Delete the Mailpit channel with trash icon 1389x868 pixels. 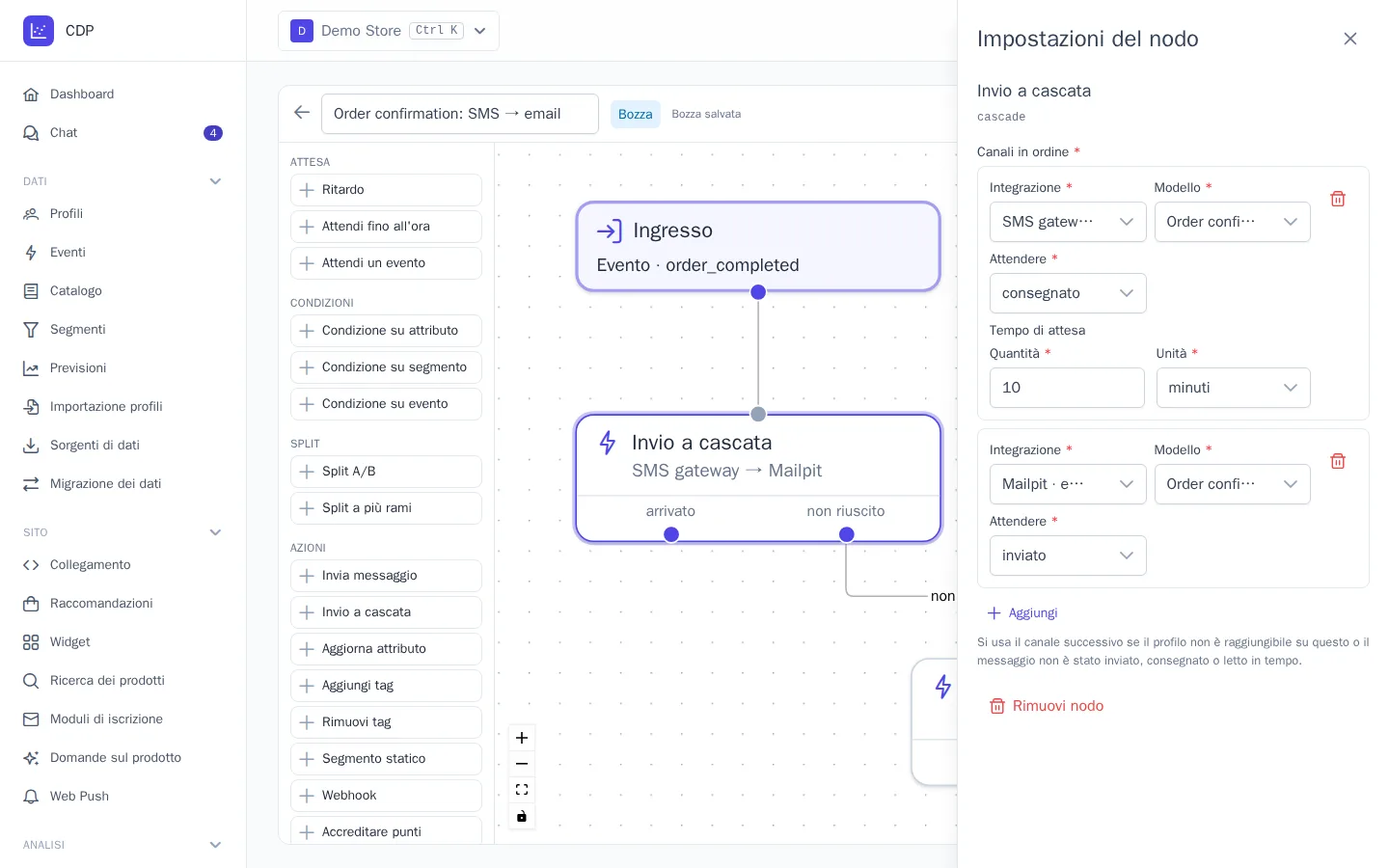tap(1338, 461)
